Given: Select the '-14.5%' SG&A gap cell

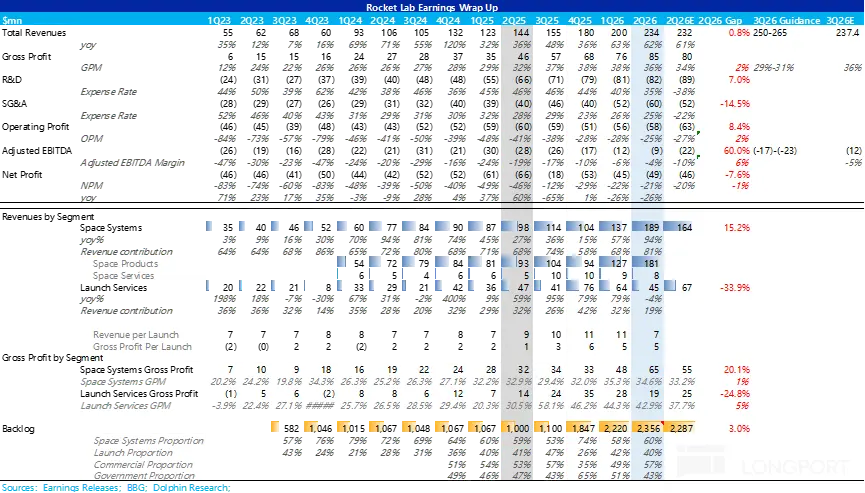Looking at the screenshot, I should pos(735,104).
